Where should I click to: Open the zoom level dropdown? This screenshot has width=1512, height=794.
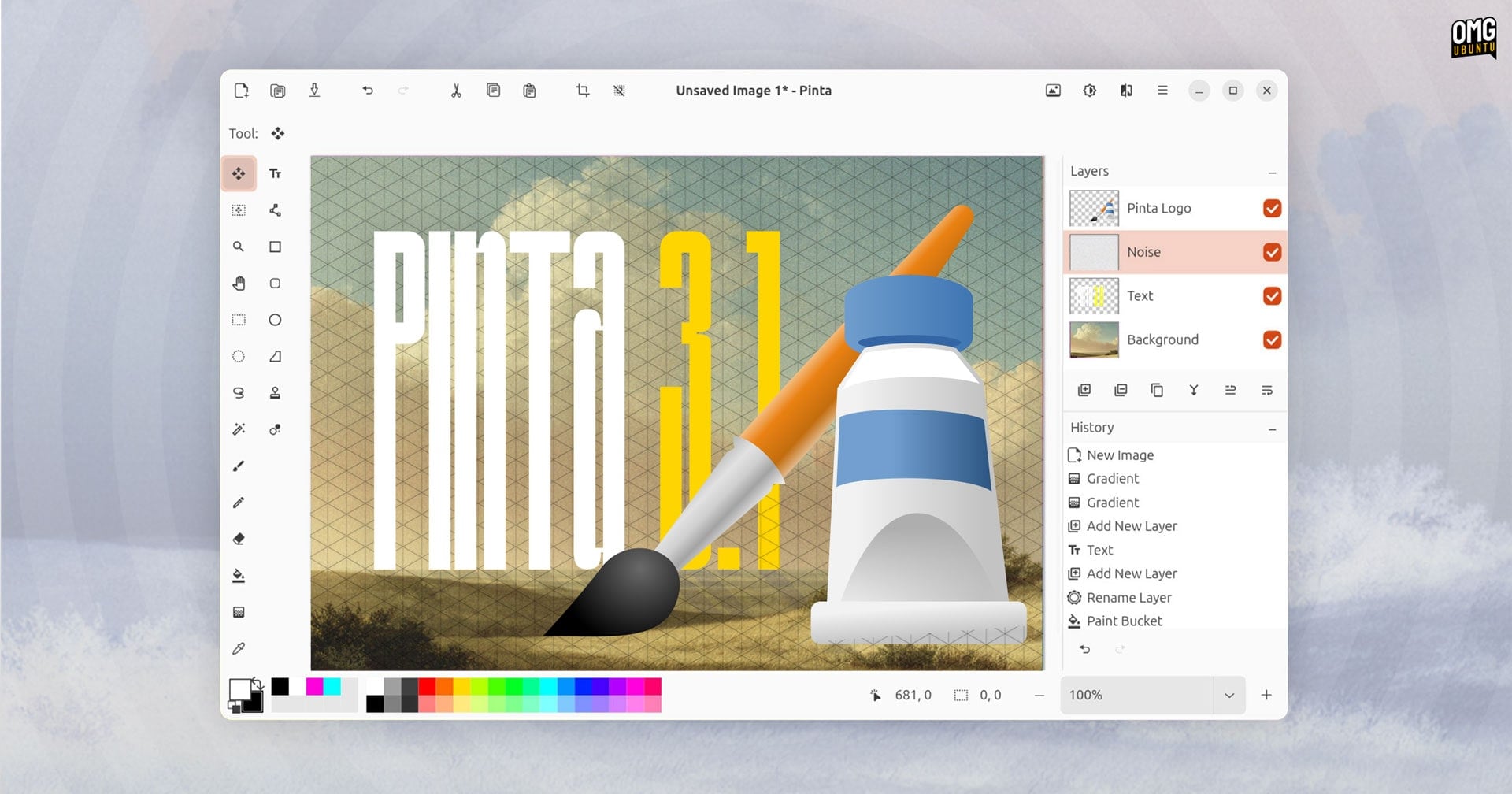1228,695
